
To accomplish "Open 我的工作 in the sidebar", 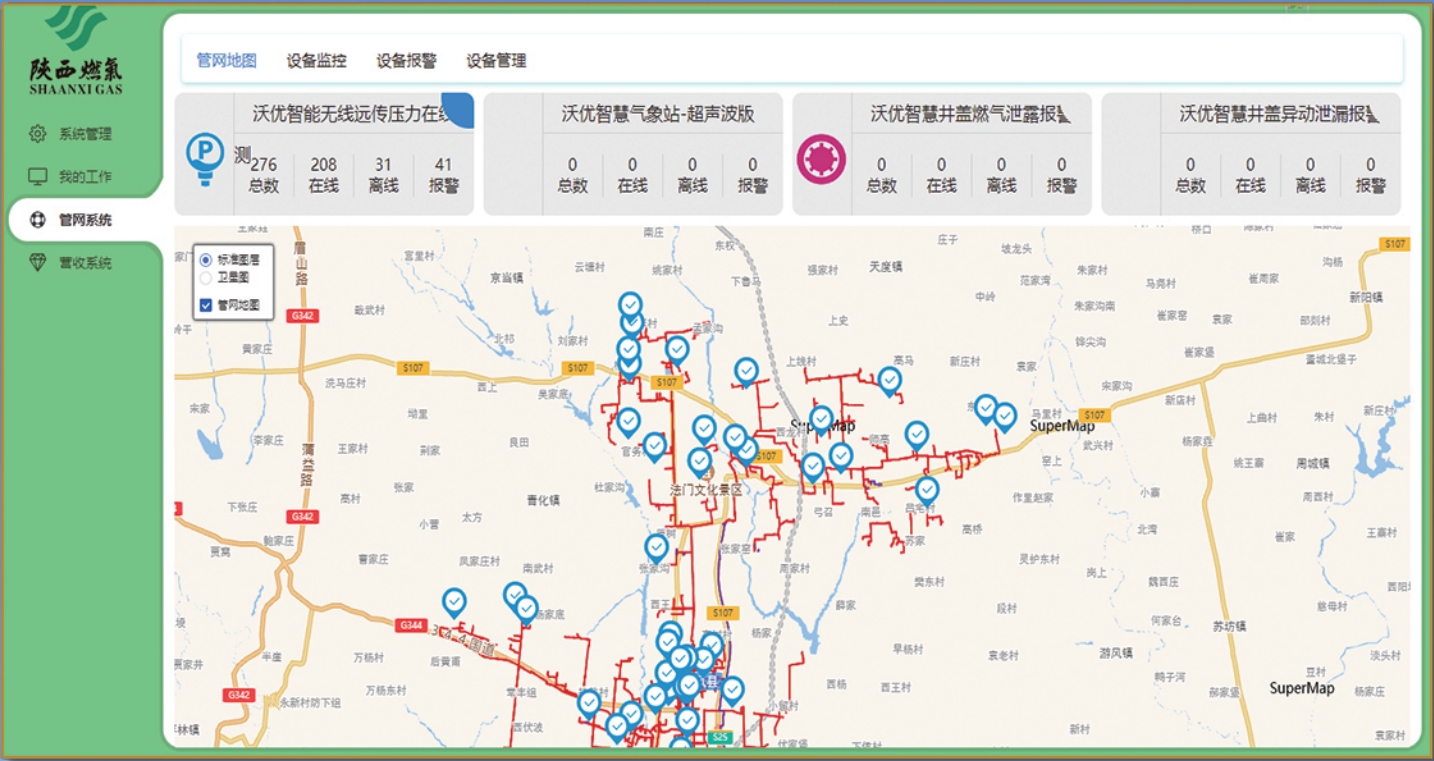I will (85, 177).
